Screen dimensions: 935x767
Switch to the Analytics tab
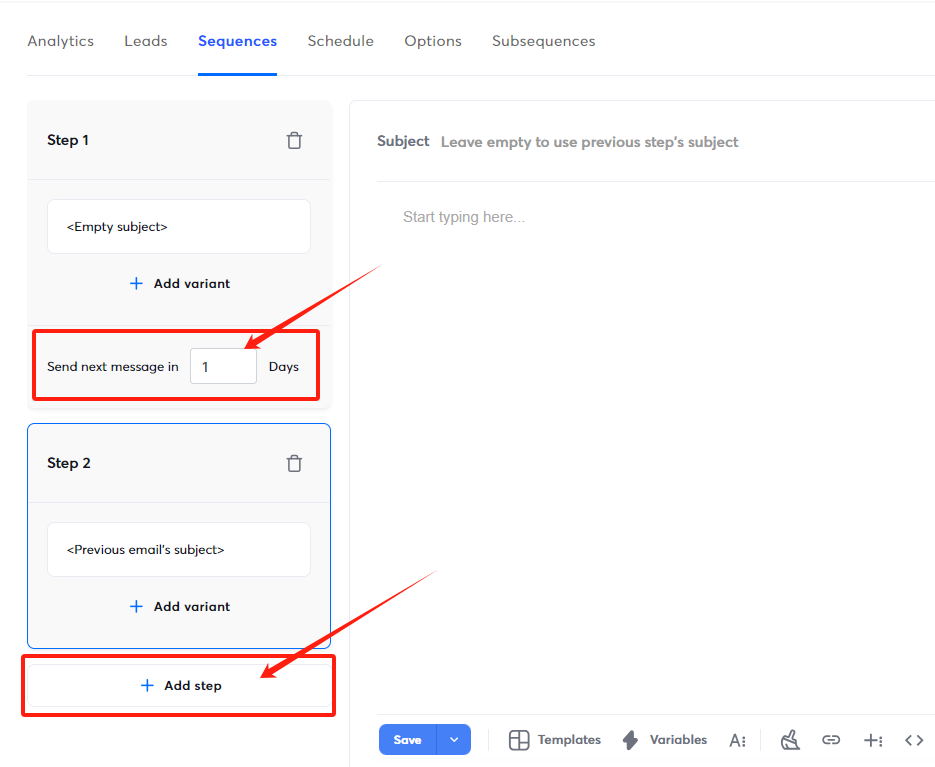point(60,41)
